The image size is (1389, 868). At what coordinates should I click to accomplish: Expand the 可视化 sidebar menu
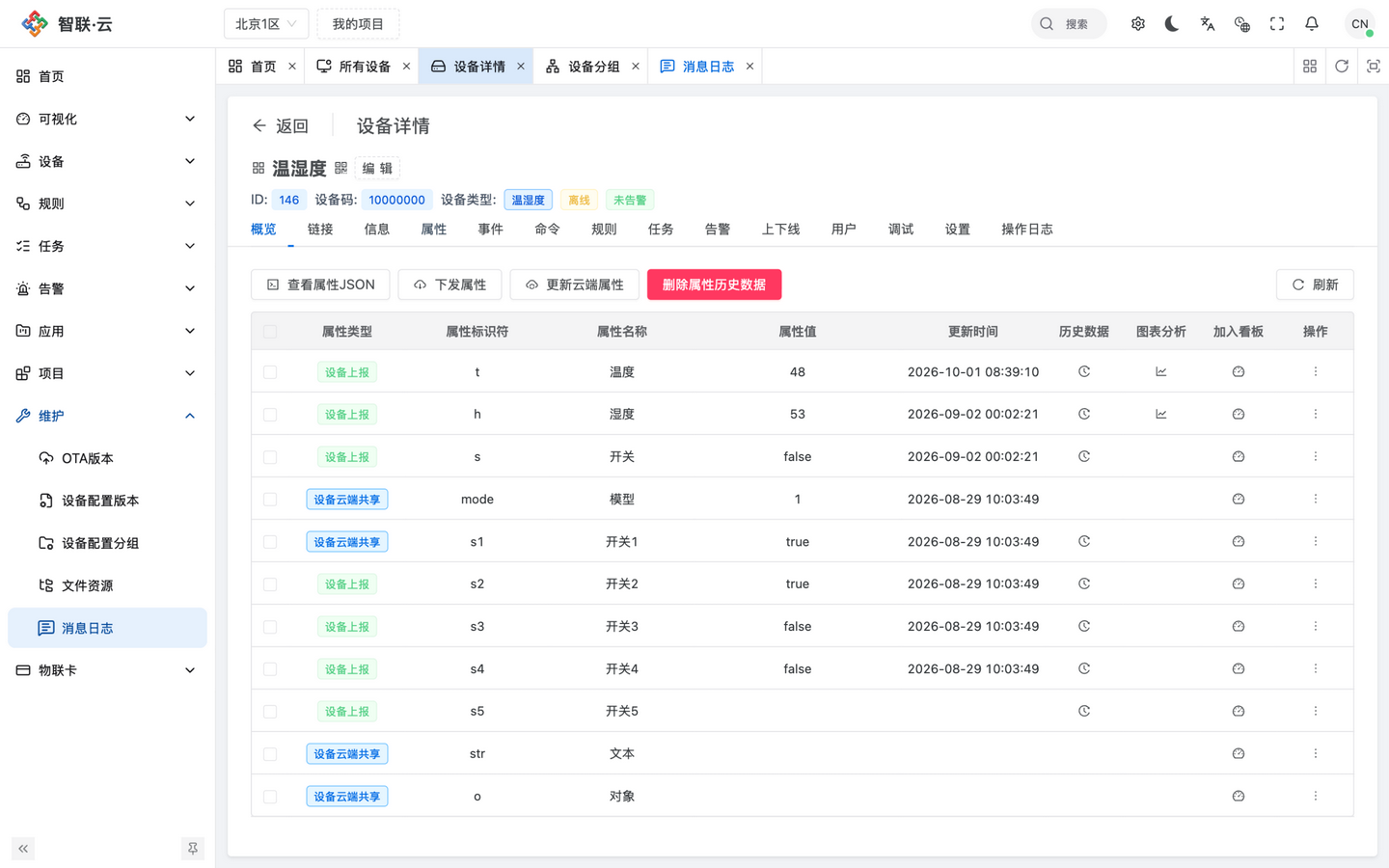[107, 119]
